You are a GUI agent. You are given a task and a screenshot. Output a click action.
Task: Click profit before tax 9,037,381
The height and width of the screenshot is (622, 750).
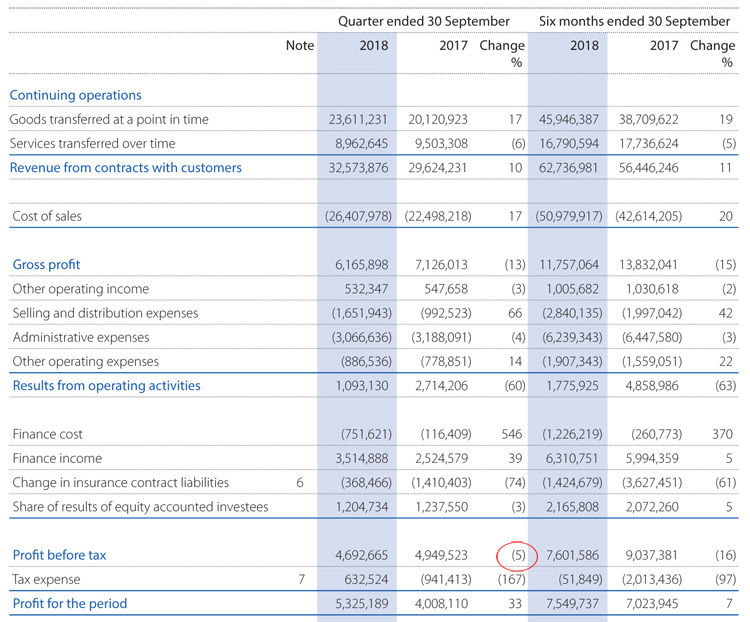(652, 555)
